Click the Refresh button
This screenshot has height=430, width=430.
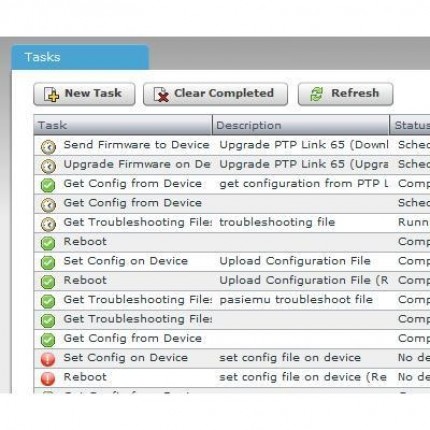pyautogui.click(x=346, y=94)
